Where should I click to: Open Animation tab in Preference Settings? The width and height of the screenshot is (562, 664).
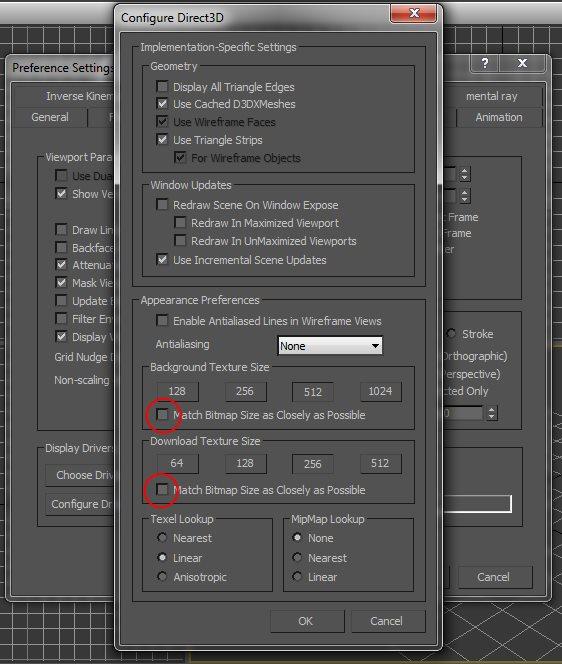[x=499, y=117]
